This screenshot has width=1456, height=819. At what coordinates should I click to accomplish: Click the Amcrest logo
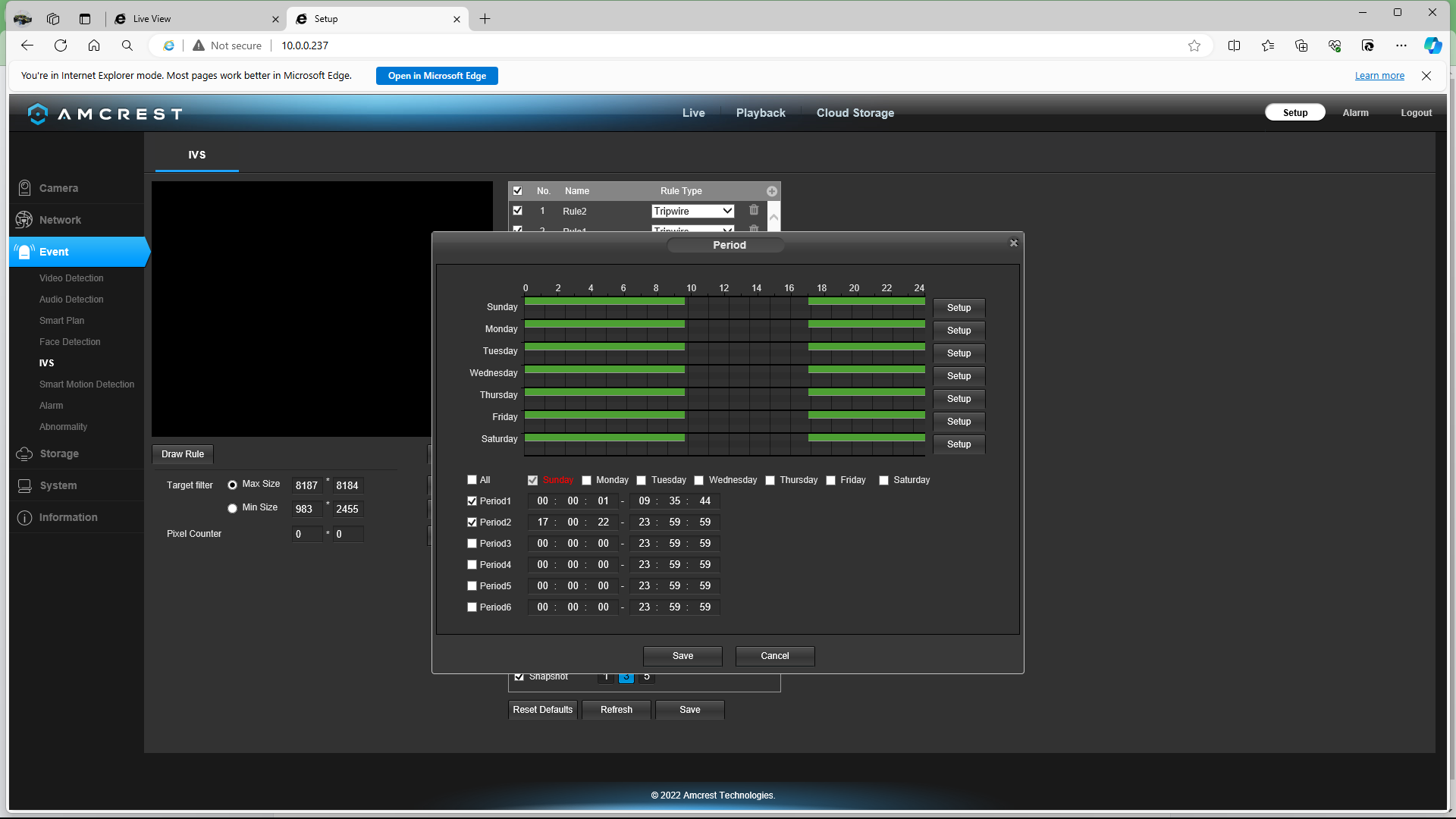pos(105,114)
